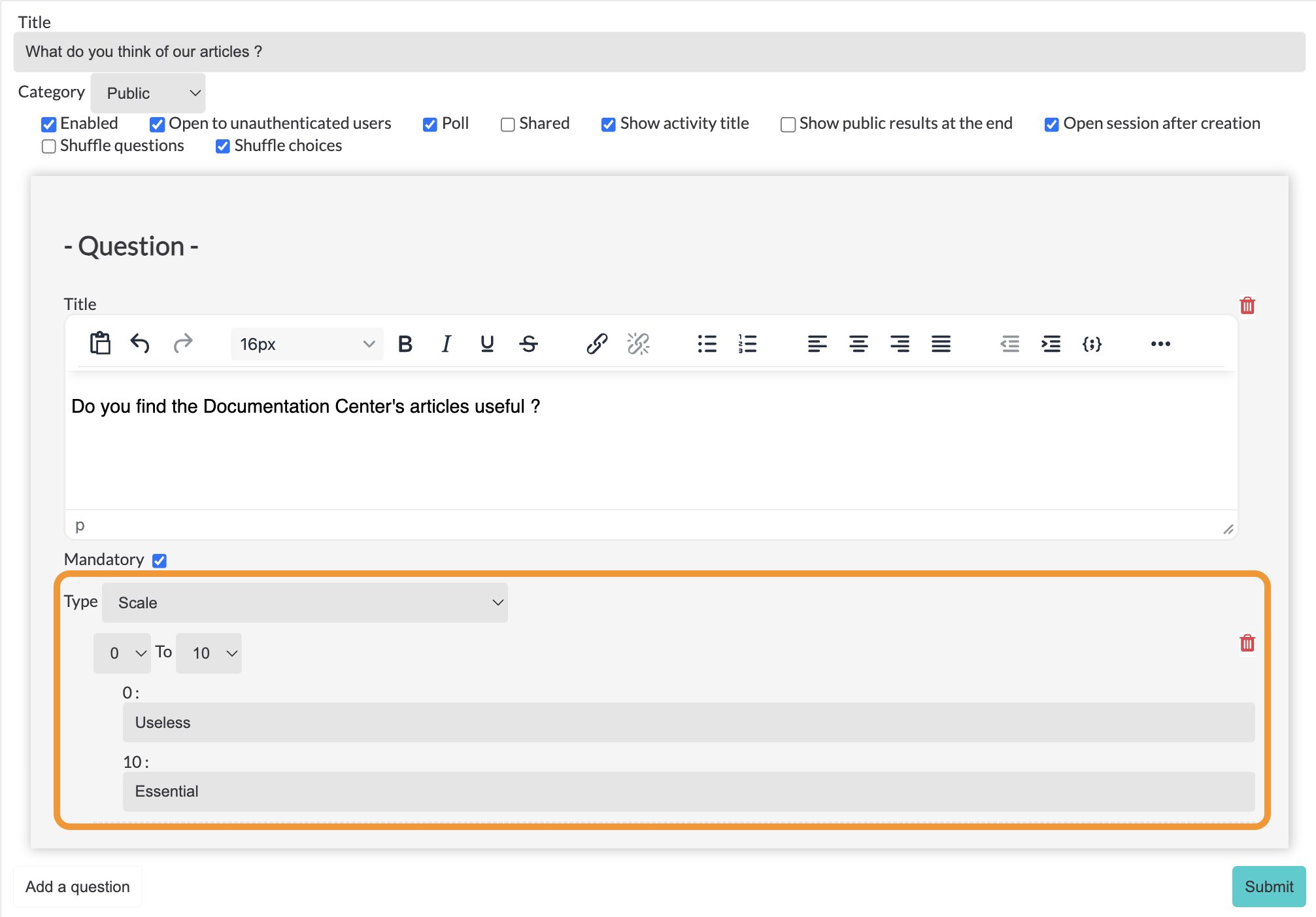Insert a numbered list

click(x=748, y=343)
